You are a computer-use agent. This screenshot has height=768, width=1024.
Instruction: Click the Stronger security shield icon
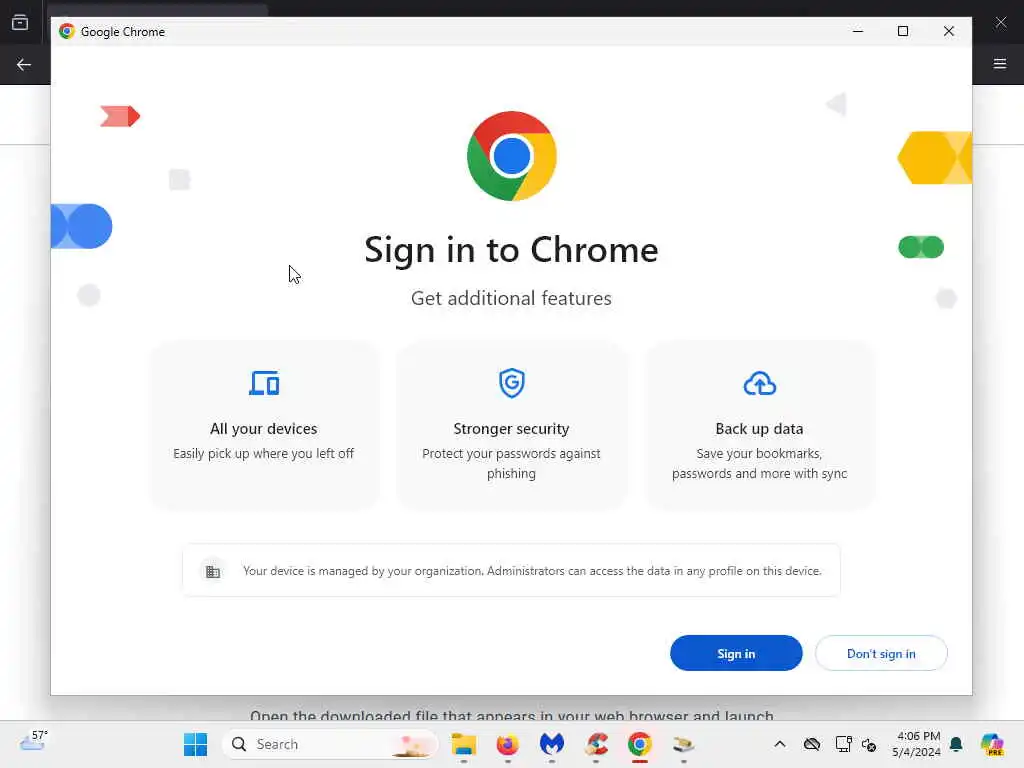[x=511, y=383]
